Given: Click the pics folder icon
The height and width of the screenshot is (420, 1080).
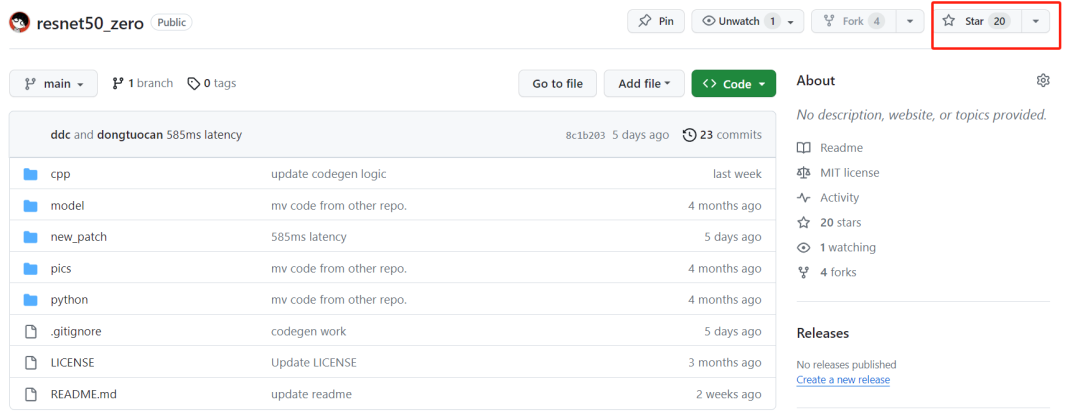Looking at the screenshot, I should 30,269.
